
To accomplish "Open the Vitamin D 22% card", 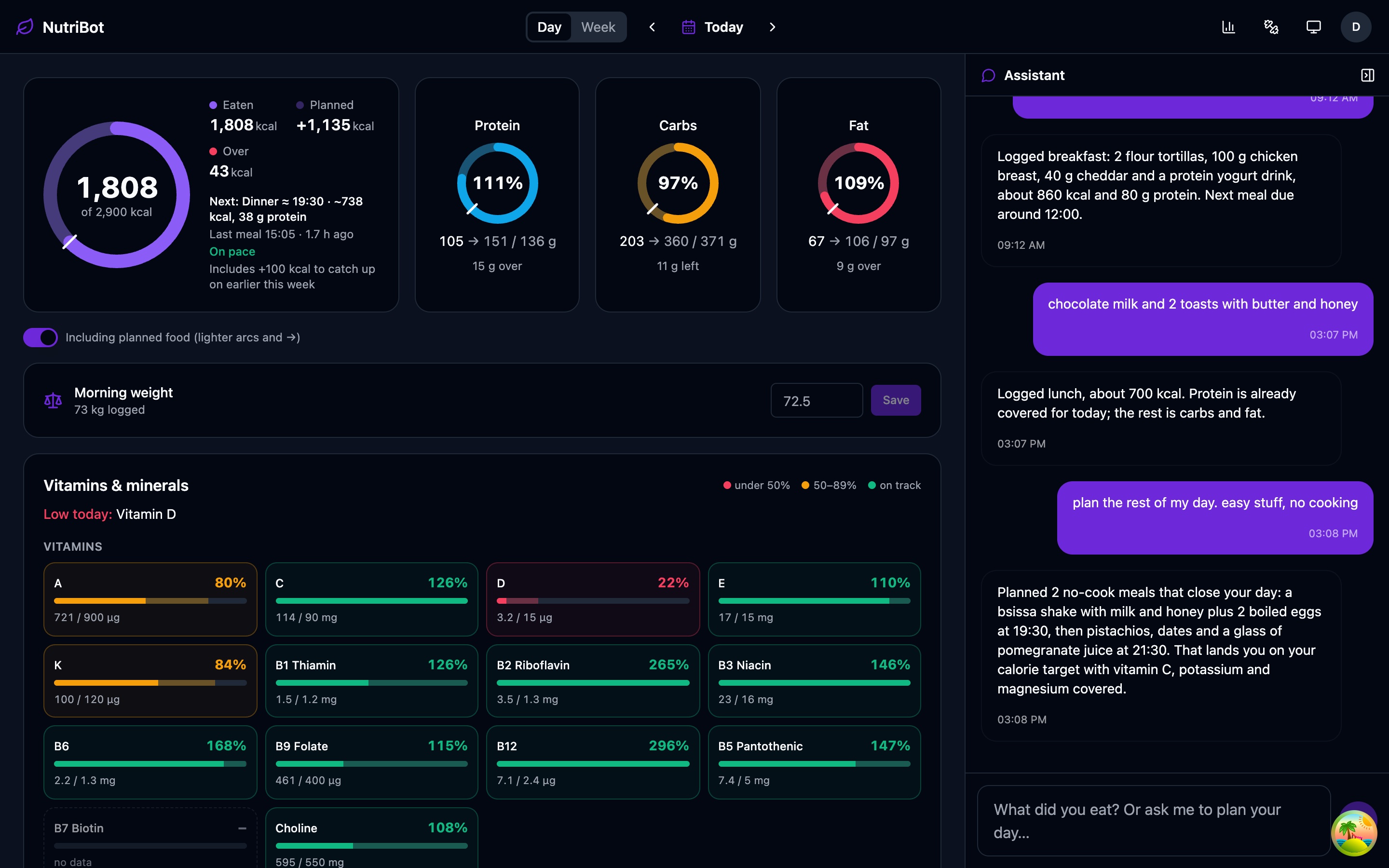I will pos(593,599).
